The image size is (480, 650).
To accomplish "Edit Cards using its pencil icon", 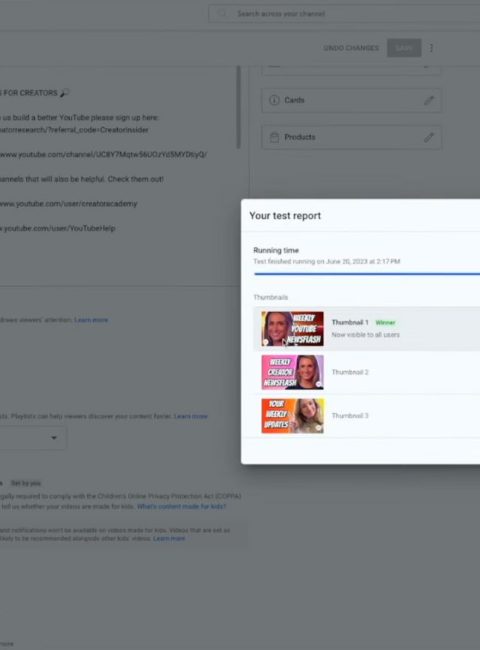I will [x=429, y=100].
